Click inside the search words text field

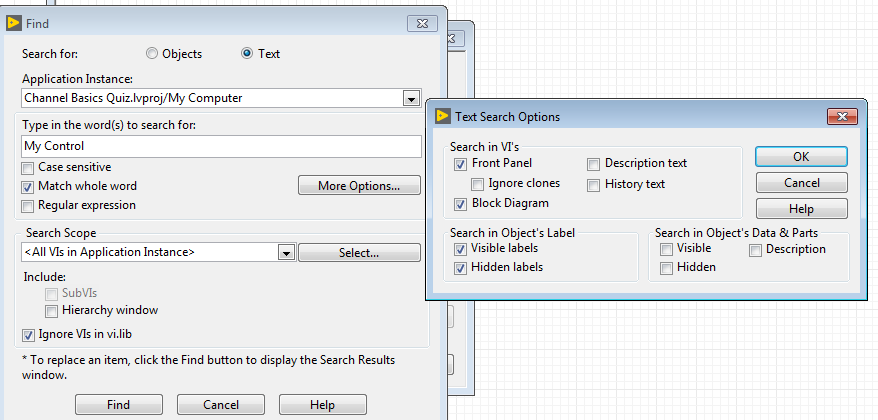[221, 146]
